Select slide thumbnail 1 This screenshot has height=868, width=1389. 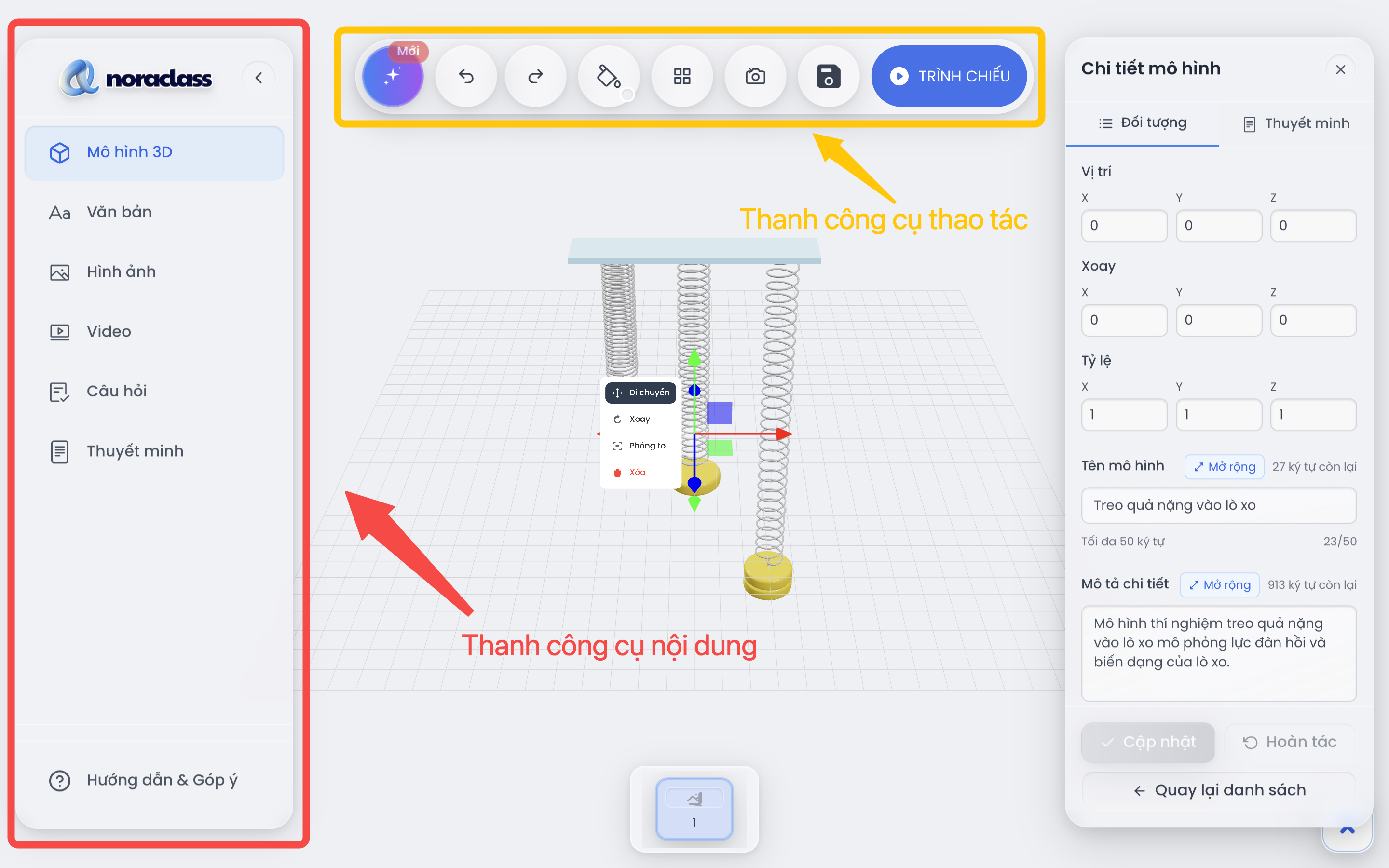[694, 809]
